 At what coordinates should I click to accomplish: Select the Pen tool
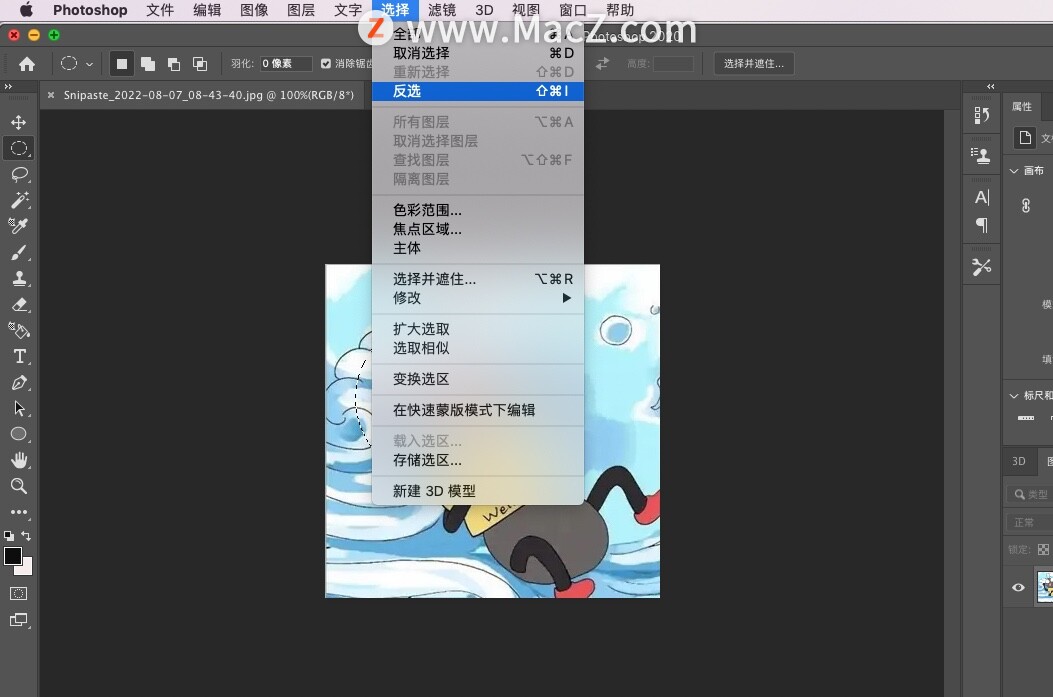click(x=19, y=383)
